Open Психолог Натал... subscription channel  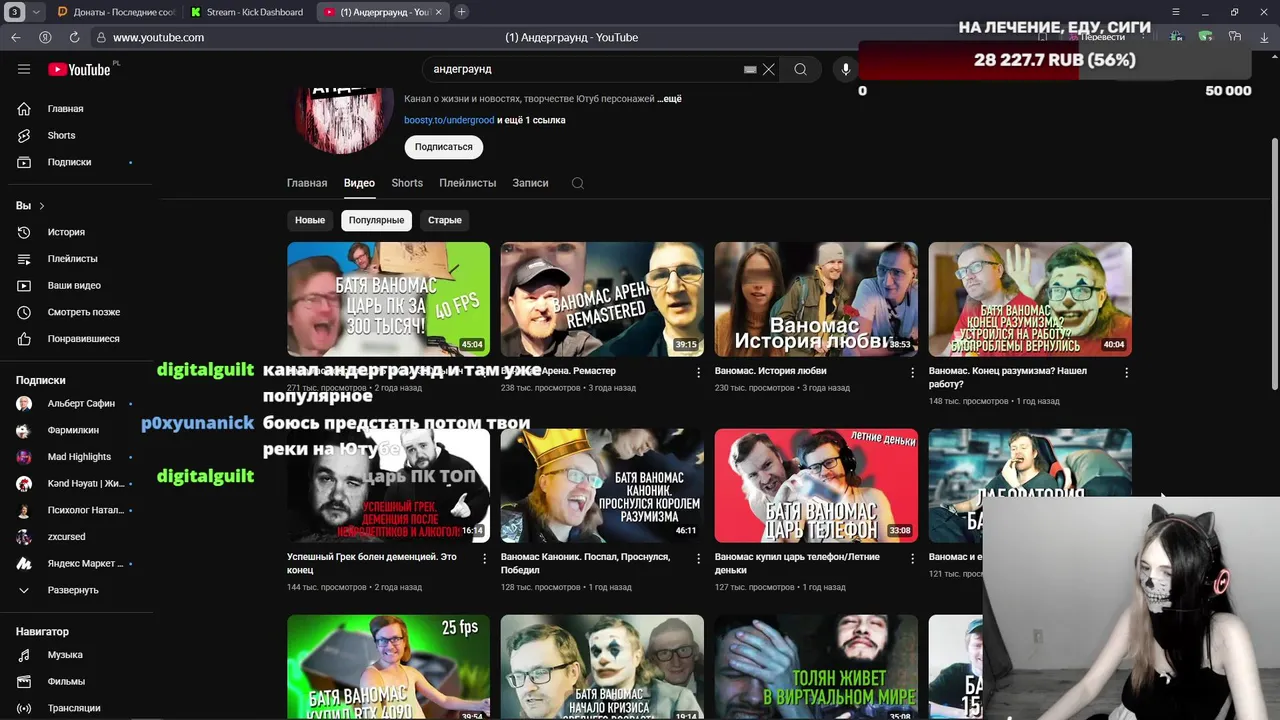tap(85, 510)
